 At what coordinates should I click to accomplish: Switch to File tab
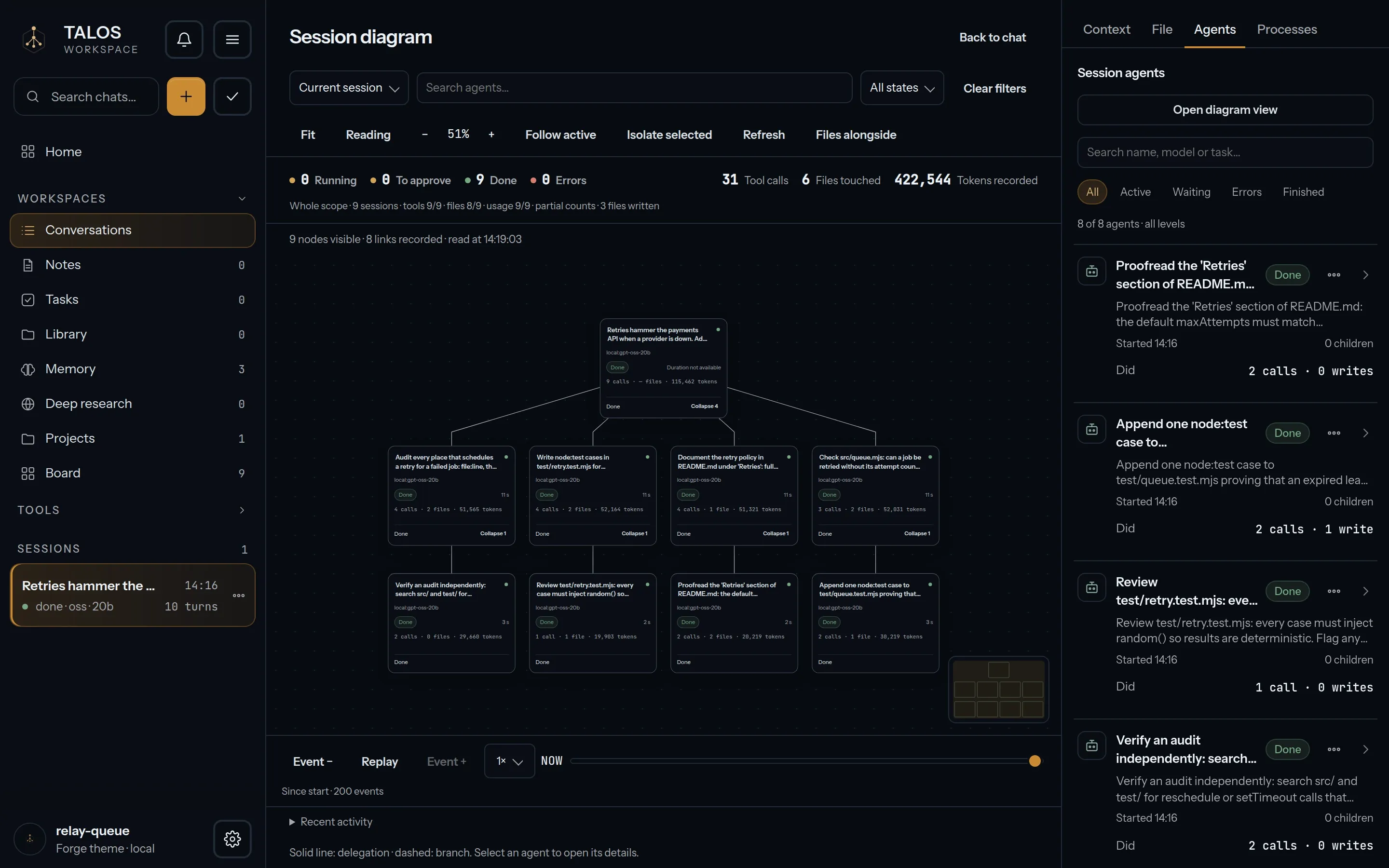pos(1162,29)
